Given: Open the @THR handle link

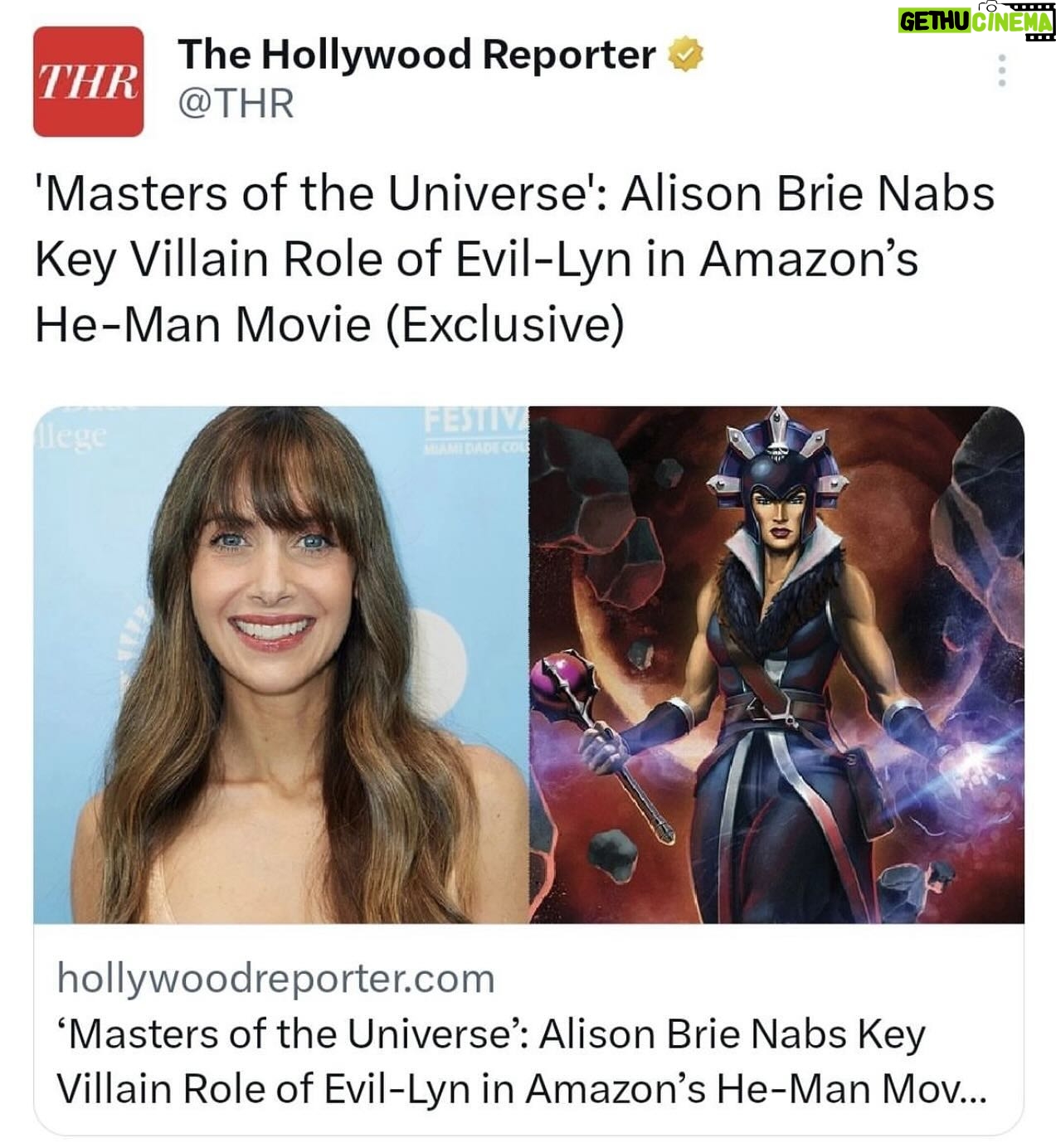Looking at the screenshot, I should click(236, 104).
